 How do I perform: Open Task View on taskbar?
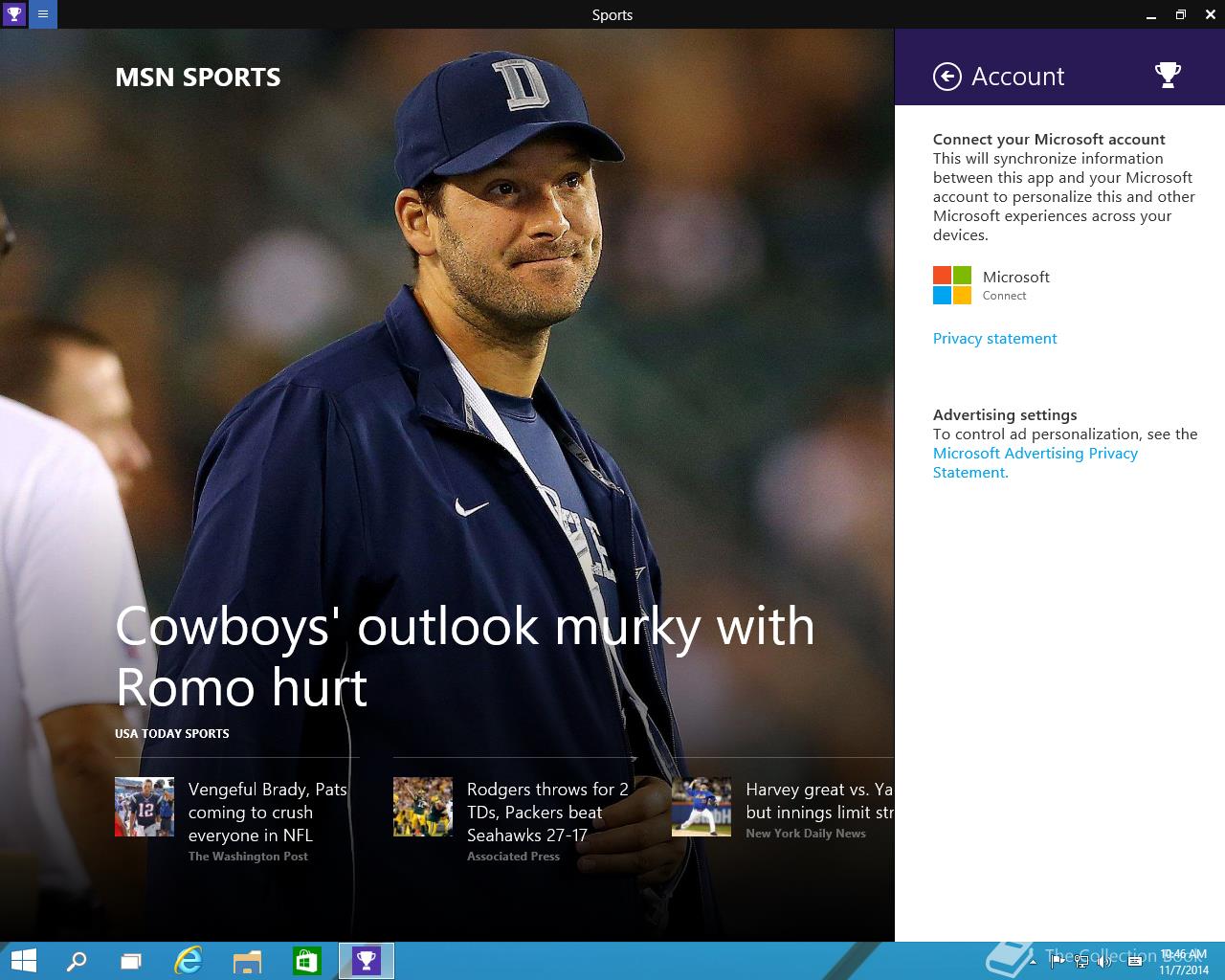131,961
